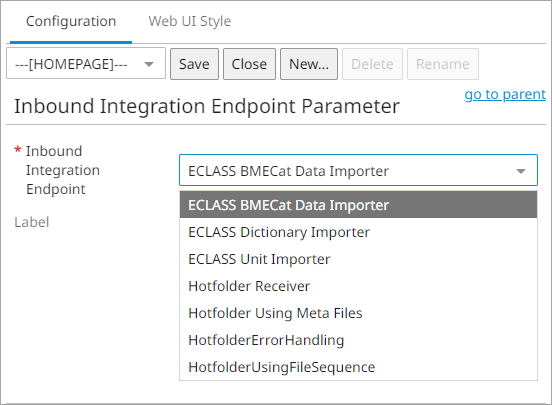Image resolution: width=552 pixels, height=405 pixels.
Task: Click the disabled Rename button
Action: click(x=443, y=64)
